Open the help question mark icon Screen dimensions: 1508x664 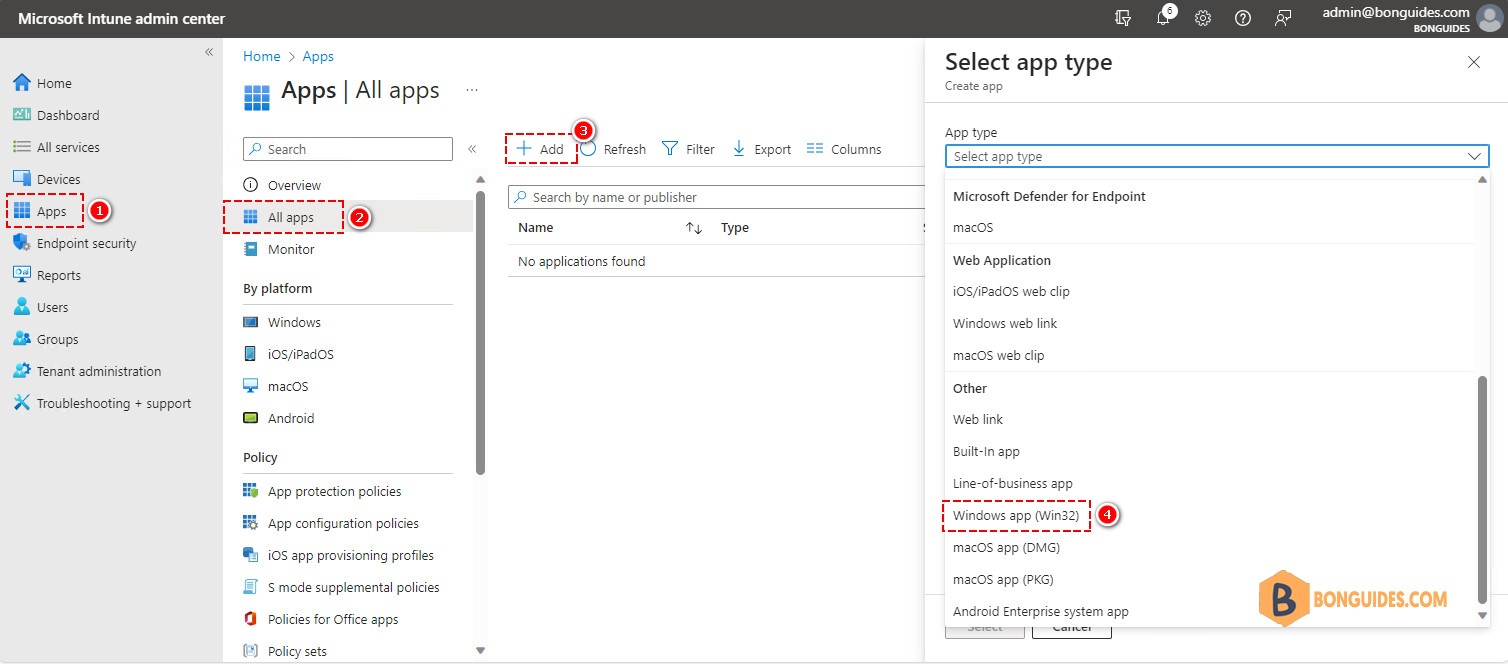pyautogui.click(x=1243, y=18)
